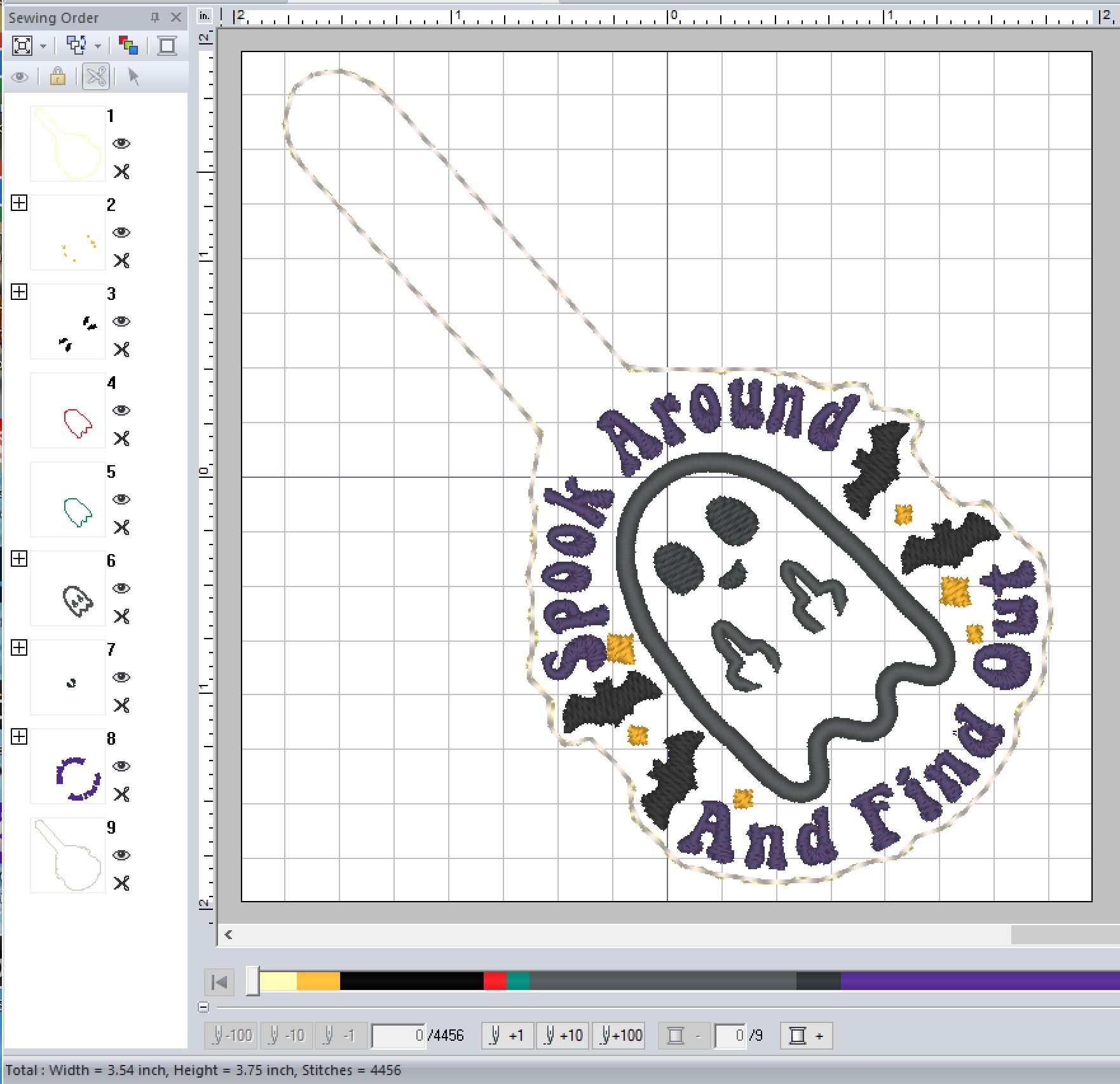Click the zoom-to-fit icon in Sewing Order
Screen dimensions: 1120x1084
tap(22, 46)
